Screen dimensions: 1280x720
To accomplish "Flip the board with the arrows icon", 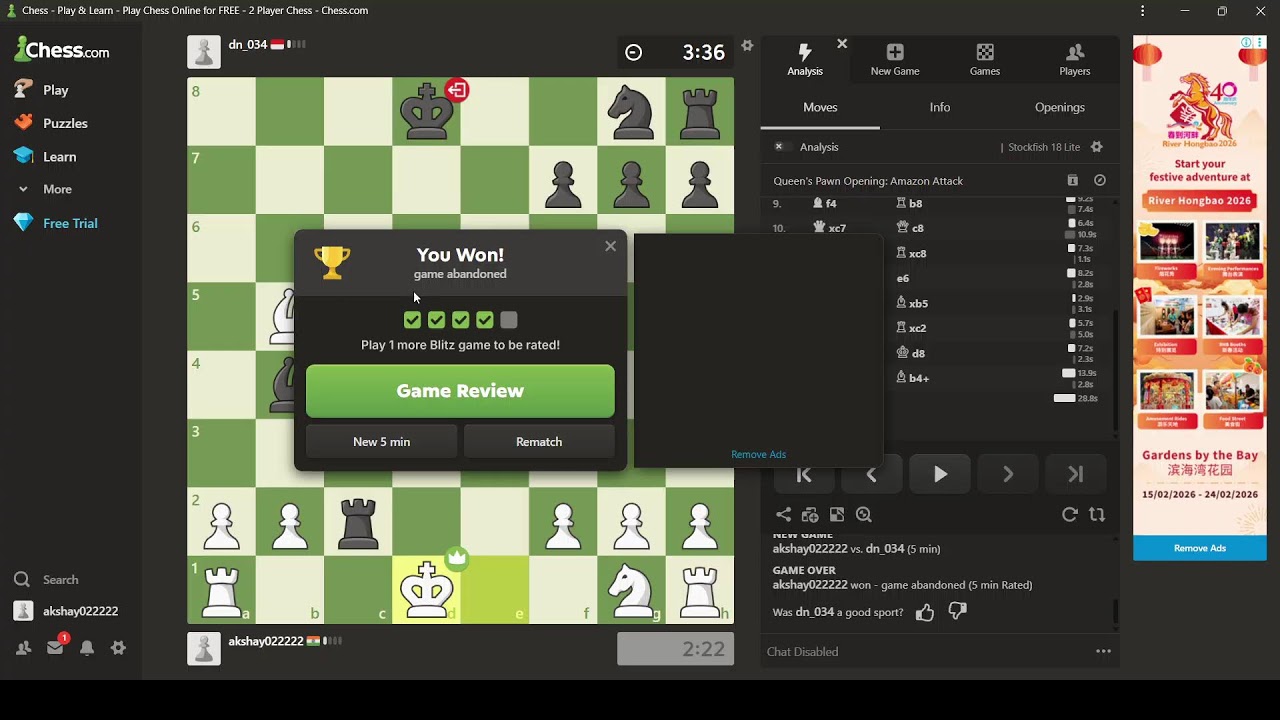I will tap(1097, 515).
